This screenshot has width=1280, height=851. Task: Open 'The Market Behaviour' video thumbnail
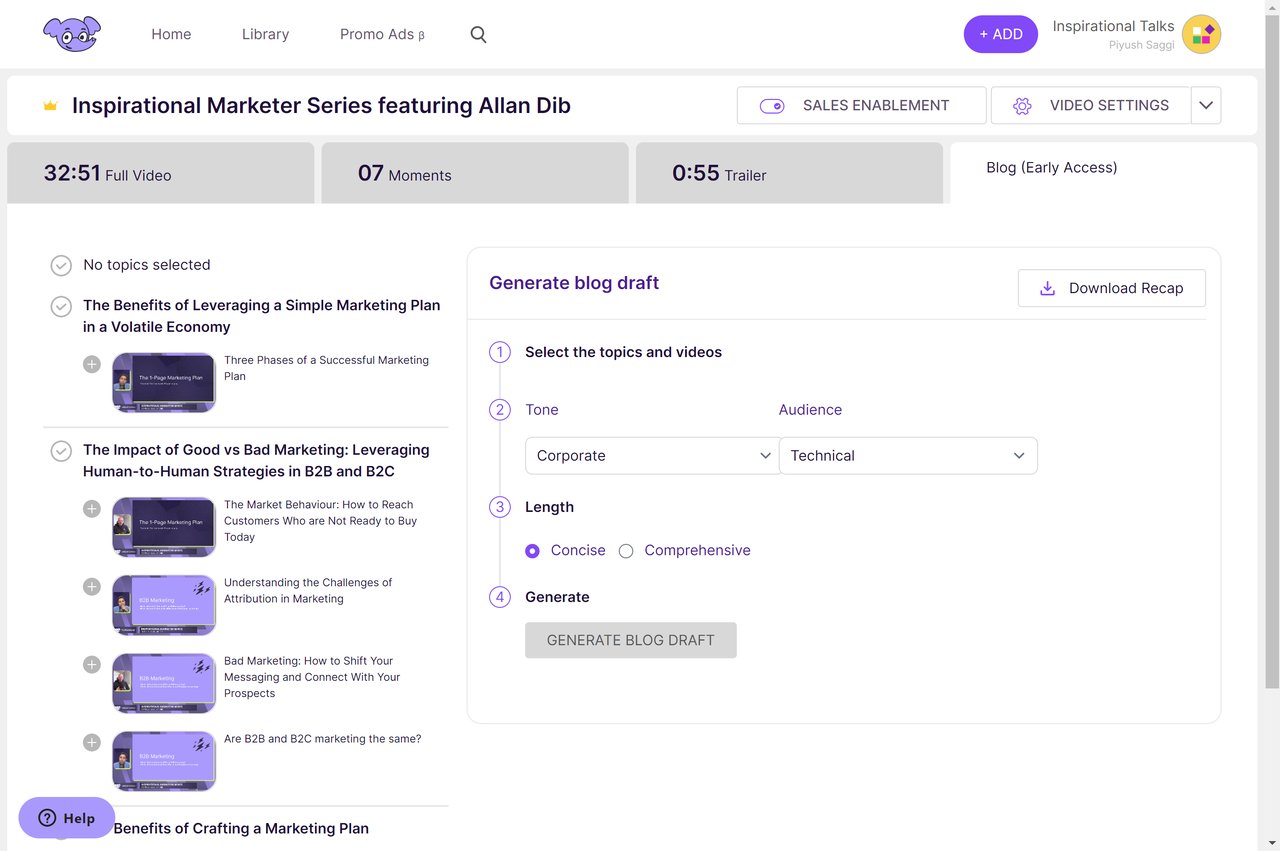(164, 526)
